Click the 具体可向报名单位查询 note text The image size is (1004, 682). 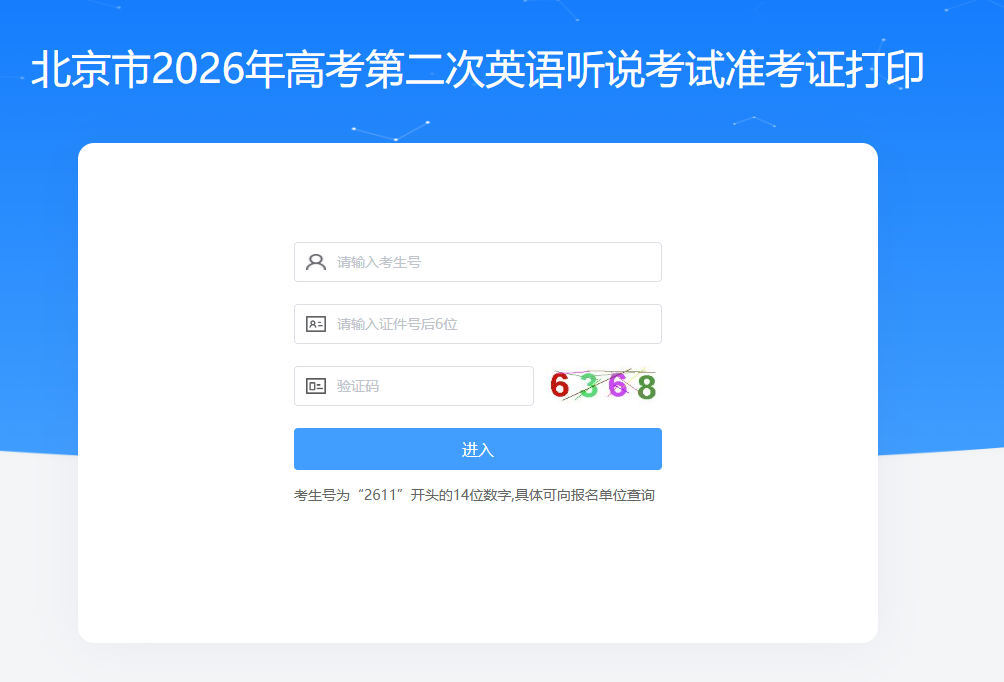[585, 496]
